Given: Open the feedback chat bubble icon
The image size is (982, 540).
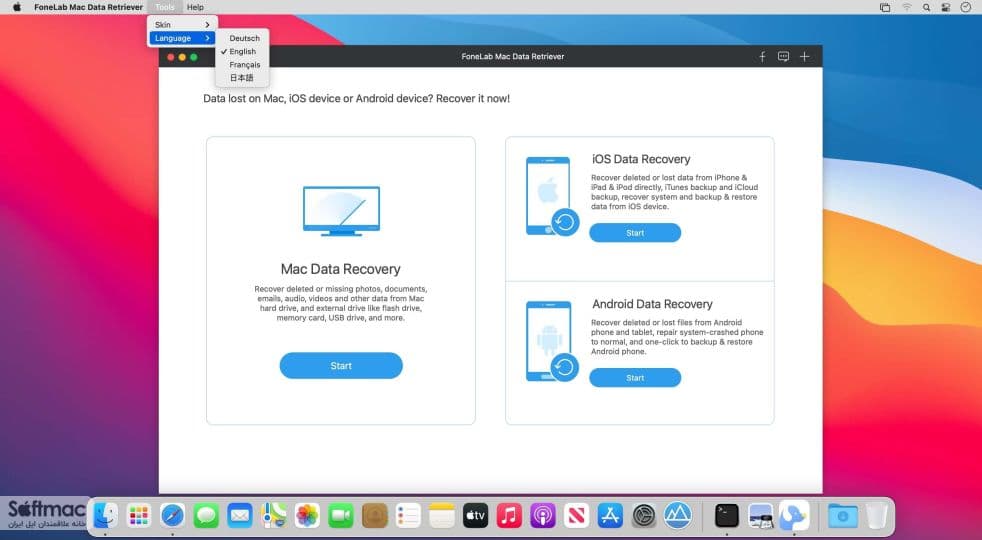Looking at the screenshot, I should point(783,56).
